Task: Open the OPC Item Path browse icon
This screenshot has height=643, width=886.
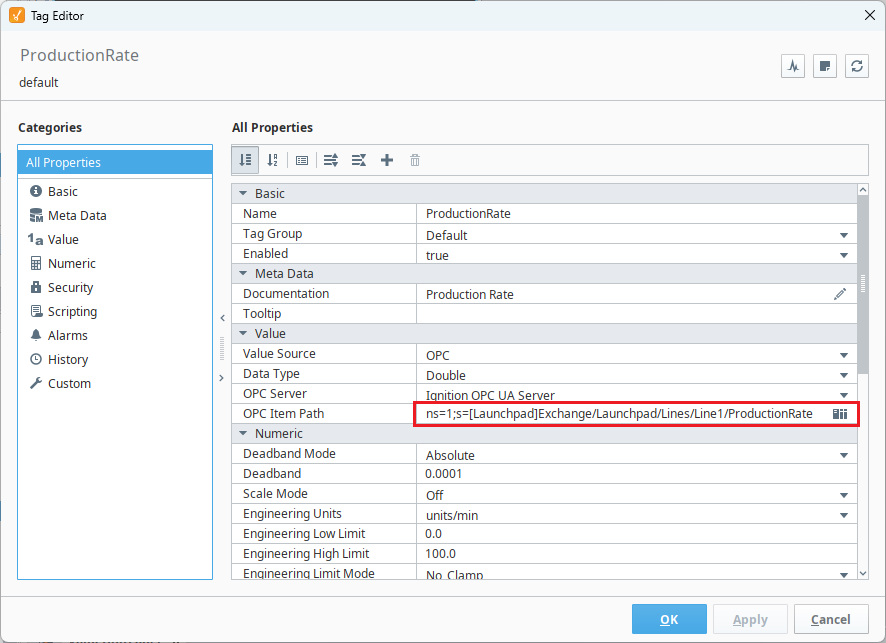Action: coord(840,414)
